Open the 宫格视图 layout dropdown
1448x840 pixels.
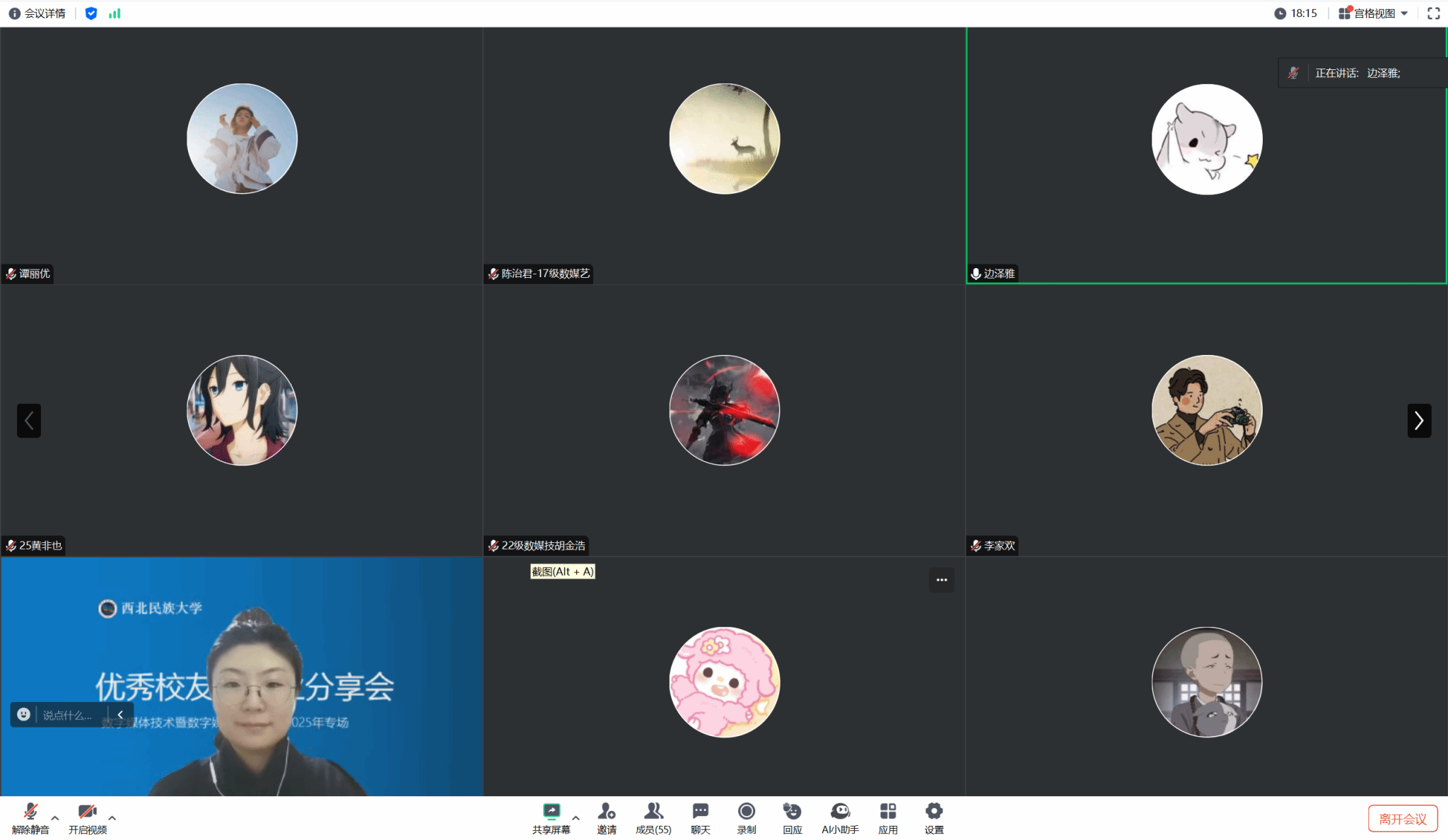1374,13
